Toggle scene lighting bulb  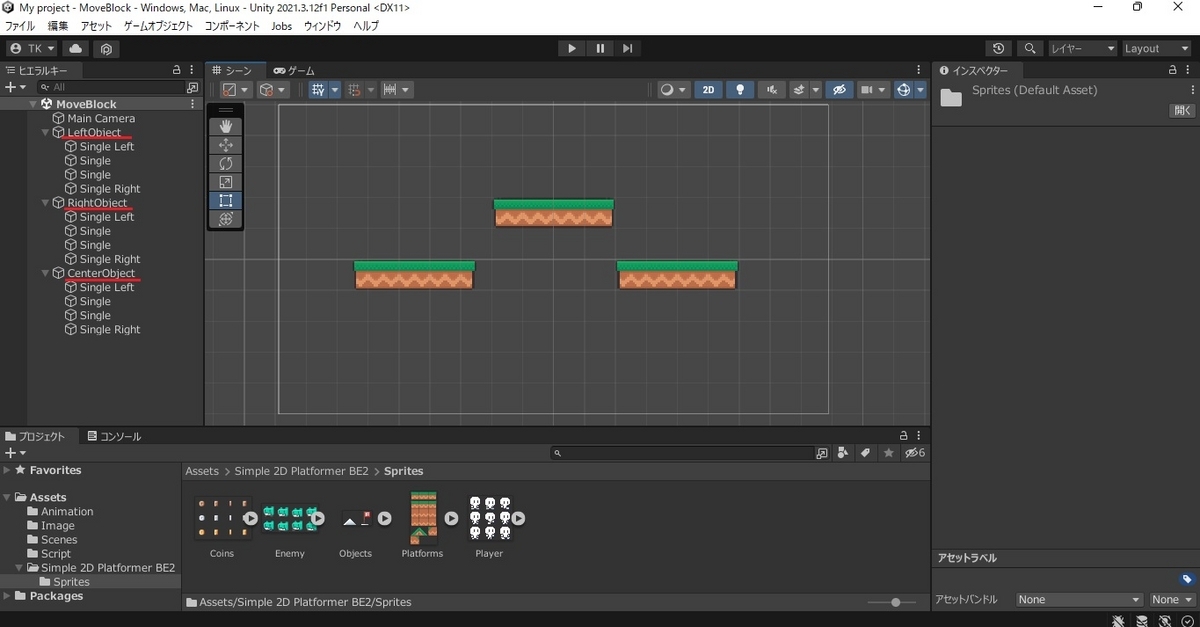(x=740, y=90)
